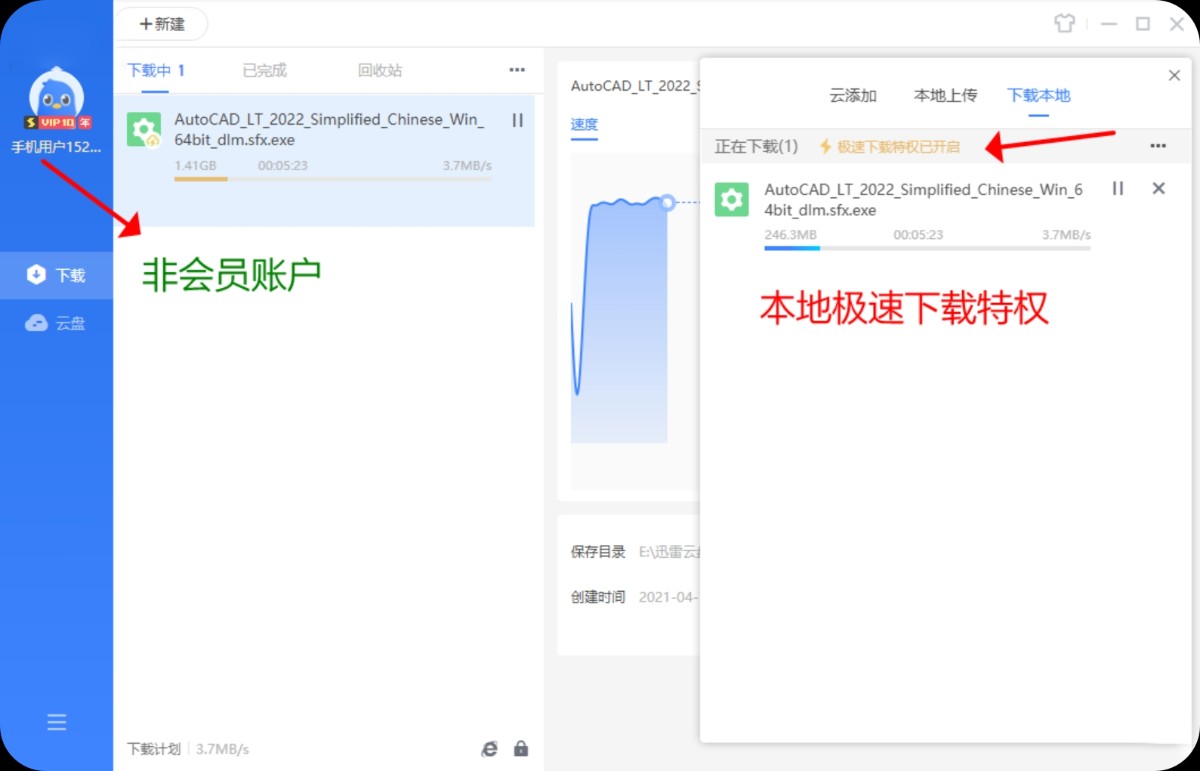
Task: Click the 创建时间 date value
Action: [668, 597]
